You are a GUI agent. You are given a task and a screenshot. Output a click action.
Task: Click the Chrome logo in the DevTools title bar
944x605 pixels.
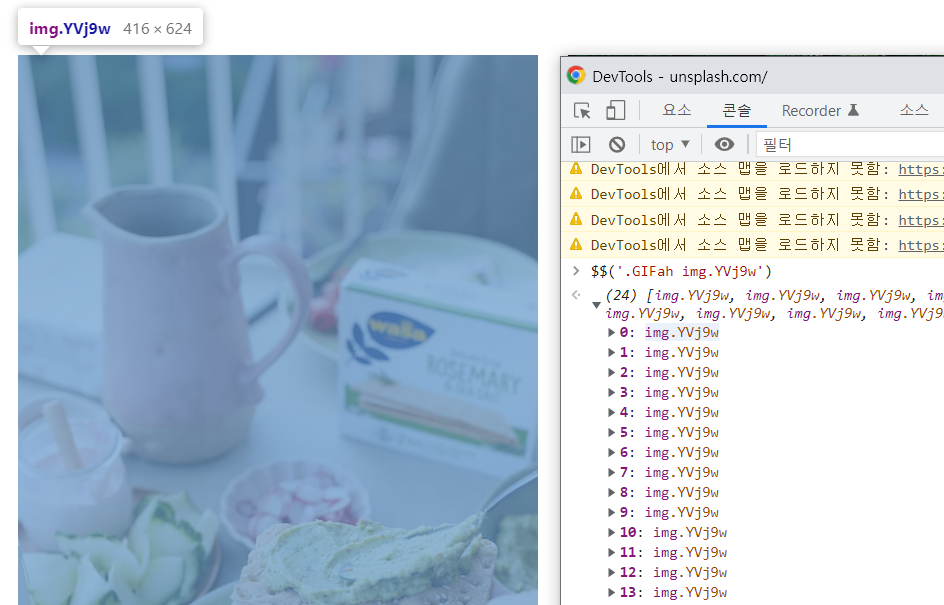click(x=576, y=75)
